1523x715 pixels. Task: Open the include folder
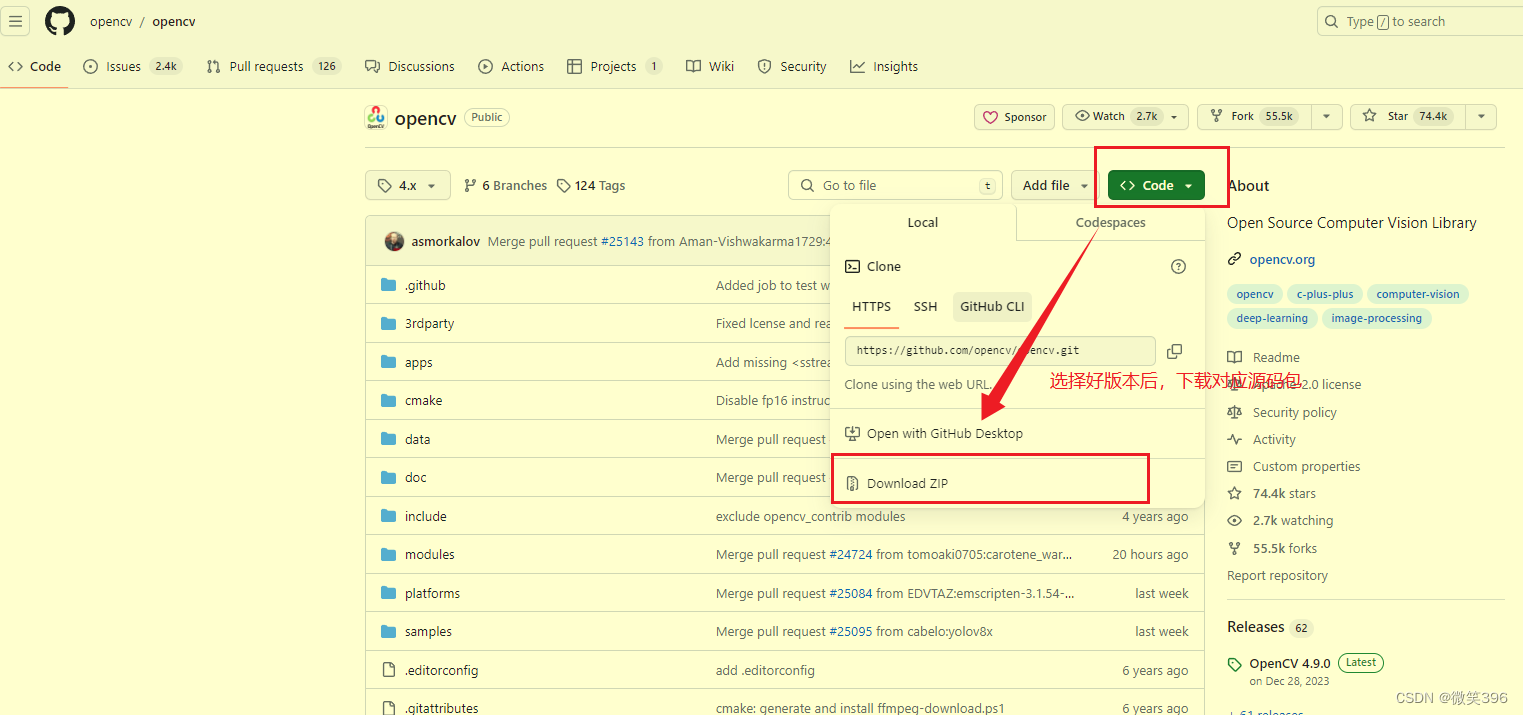click(x=425, y=517)
